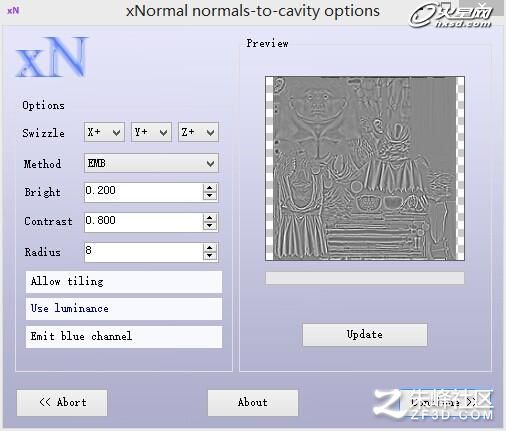Click the Update preview button

pos(365,335)
